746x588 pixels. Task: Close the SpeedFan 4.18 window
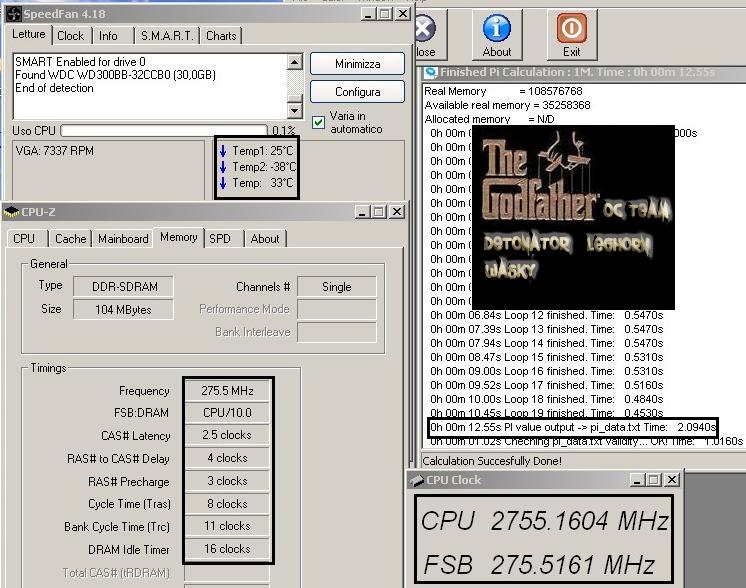pos(402,14)
